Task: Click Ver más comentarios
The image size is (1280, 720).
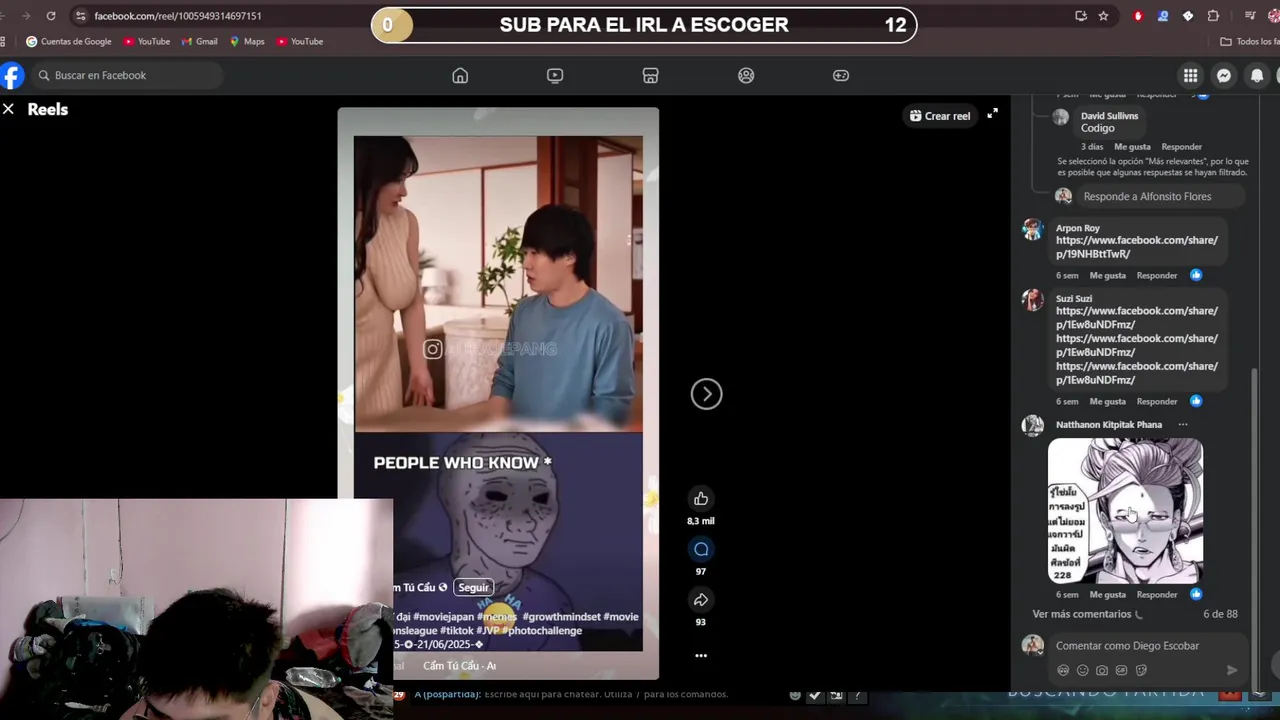Action: (x=1082, y=614)
